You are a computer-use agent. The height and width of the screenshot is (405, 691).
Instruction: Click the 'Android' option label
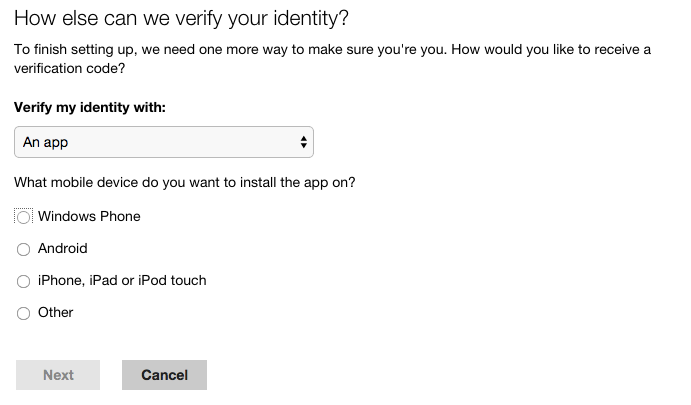coord(63,248)
